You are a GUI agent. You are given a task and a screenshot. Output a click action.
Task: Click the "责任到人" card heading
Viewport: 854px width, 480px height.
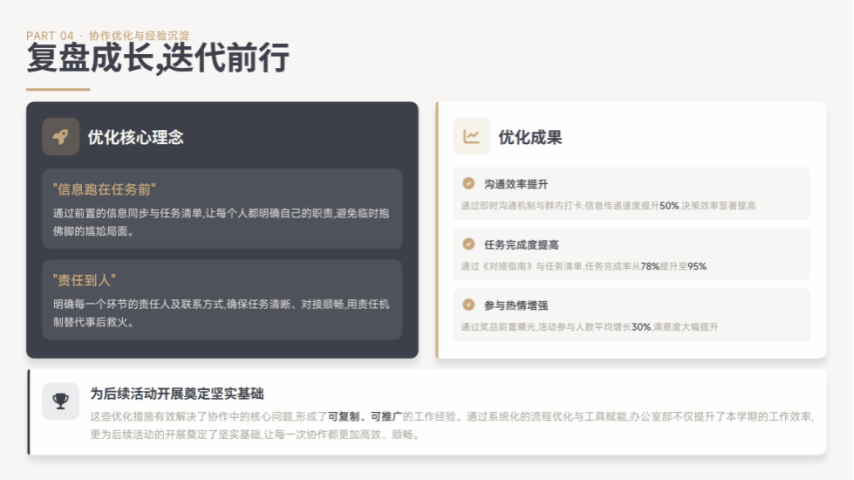(85, 280)
